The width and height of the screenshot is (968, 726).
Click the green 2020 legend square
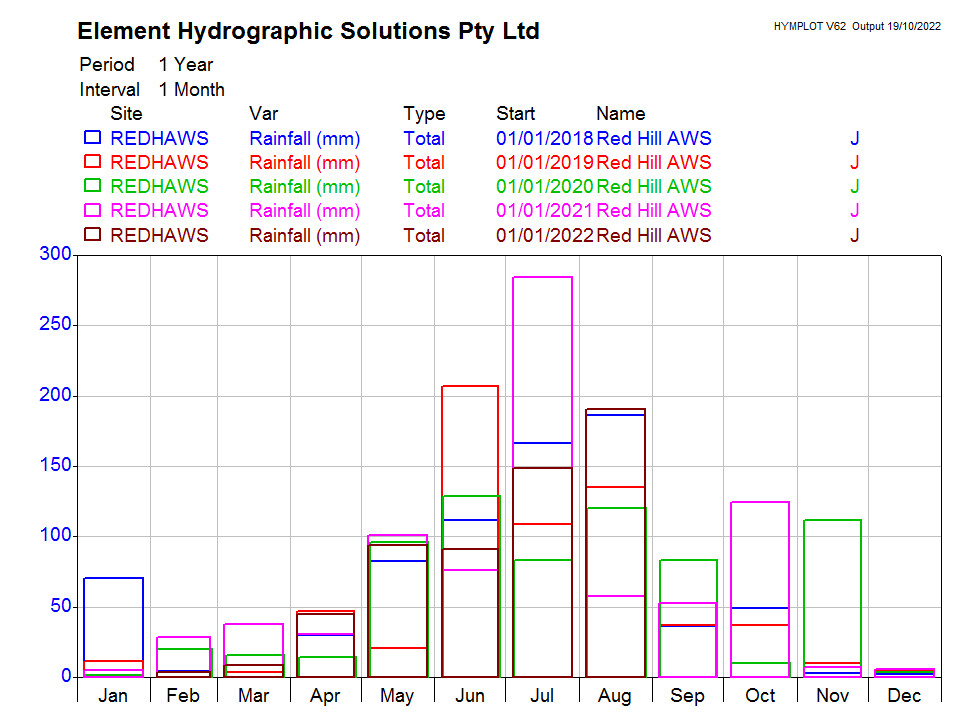point(92,186)
